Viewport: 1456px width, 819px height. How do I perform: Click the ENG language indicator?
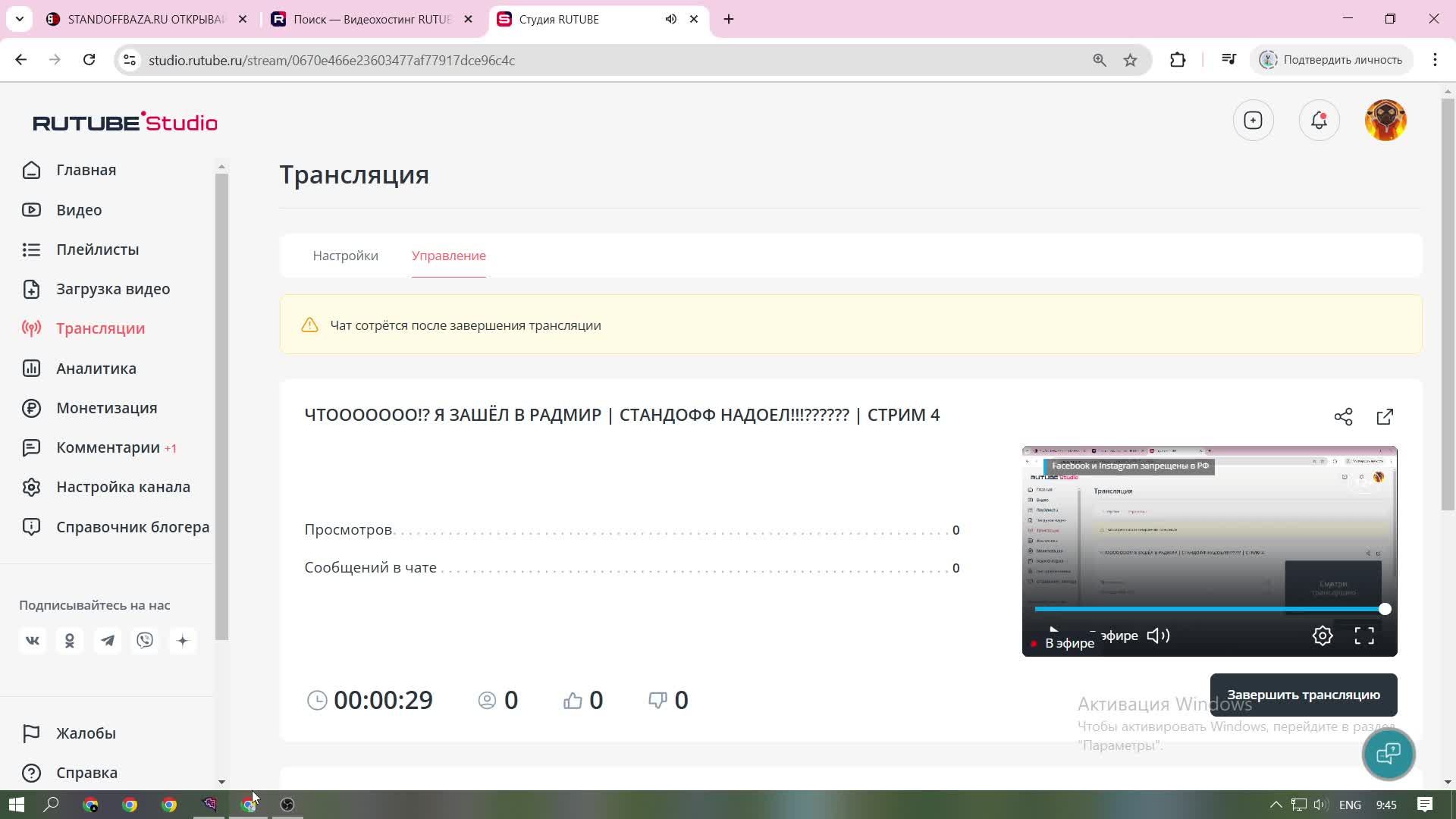tap(1351, 805)
